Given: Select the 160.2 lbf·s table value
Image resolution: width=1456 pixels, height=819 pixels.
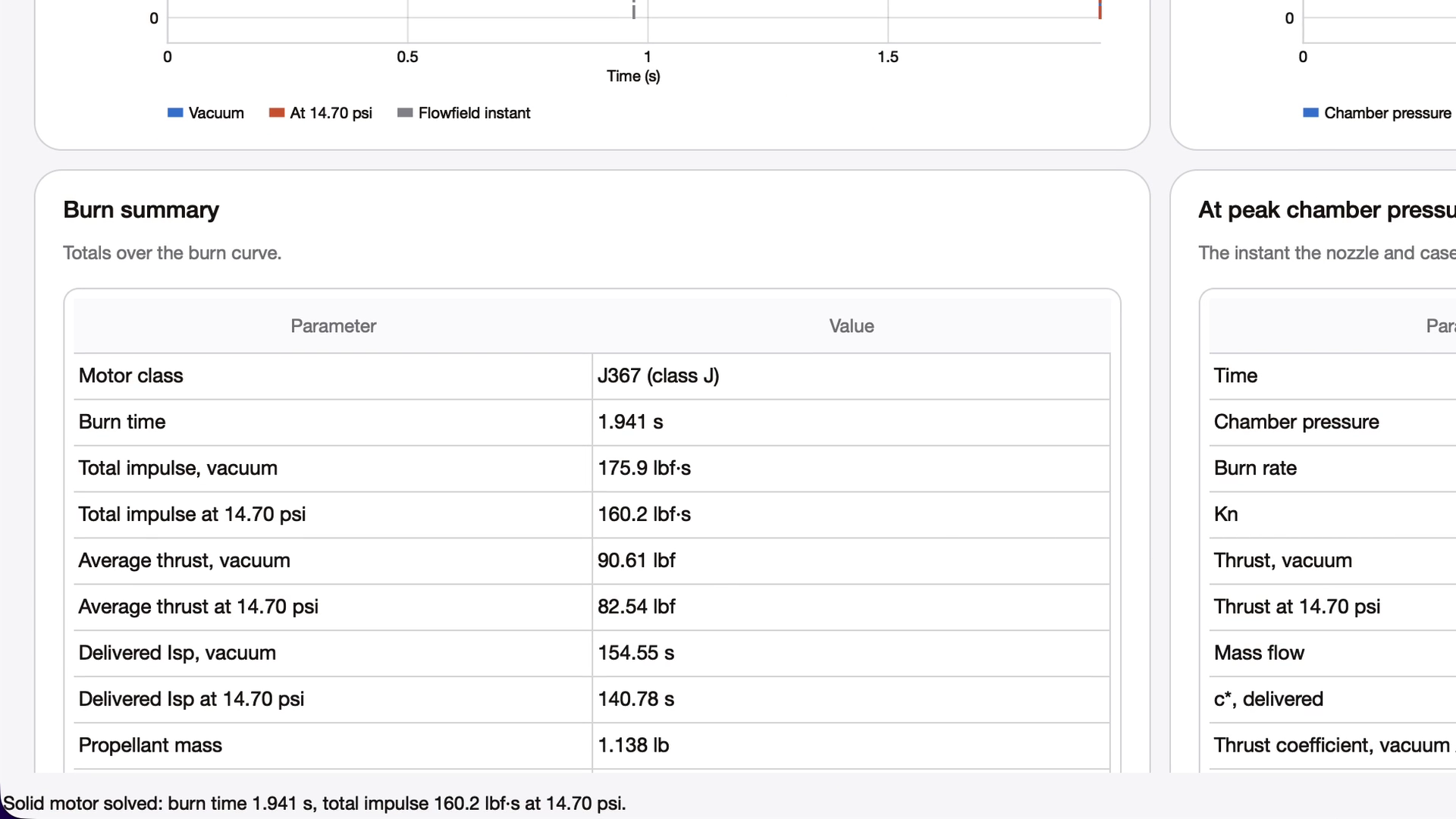Looking at the screenshot, I should pos(644,515).
